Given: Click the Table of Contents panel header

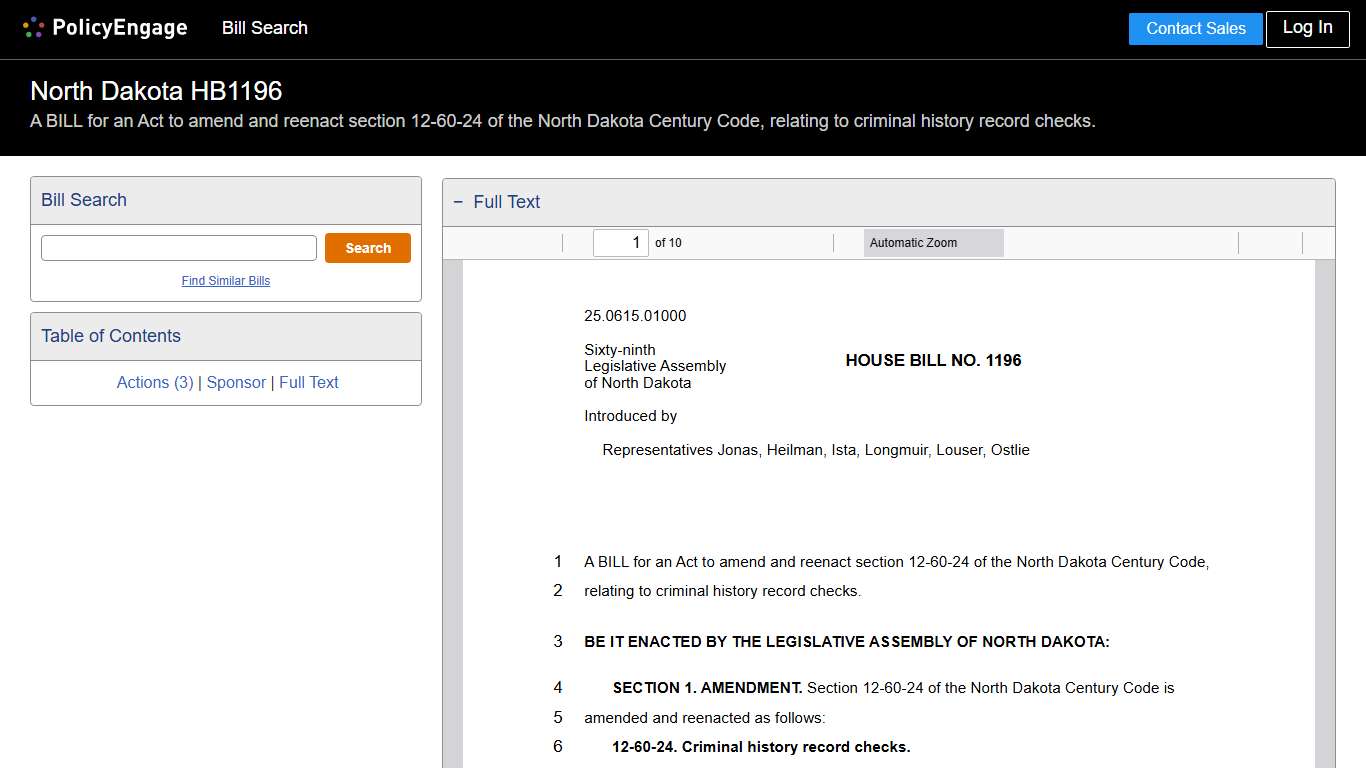Looking at the screenshot, I should click(110, 335).
